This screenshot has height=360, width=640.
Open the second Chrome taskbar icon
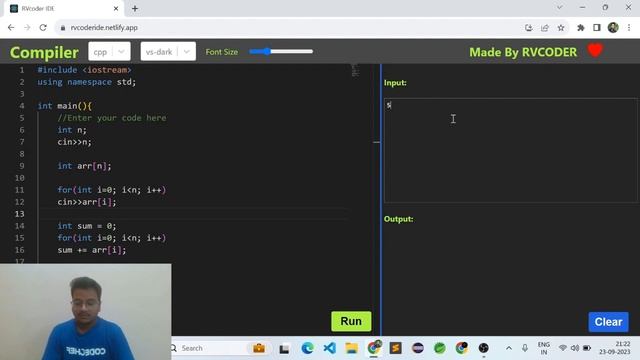point(462,348)
